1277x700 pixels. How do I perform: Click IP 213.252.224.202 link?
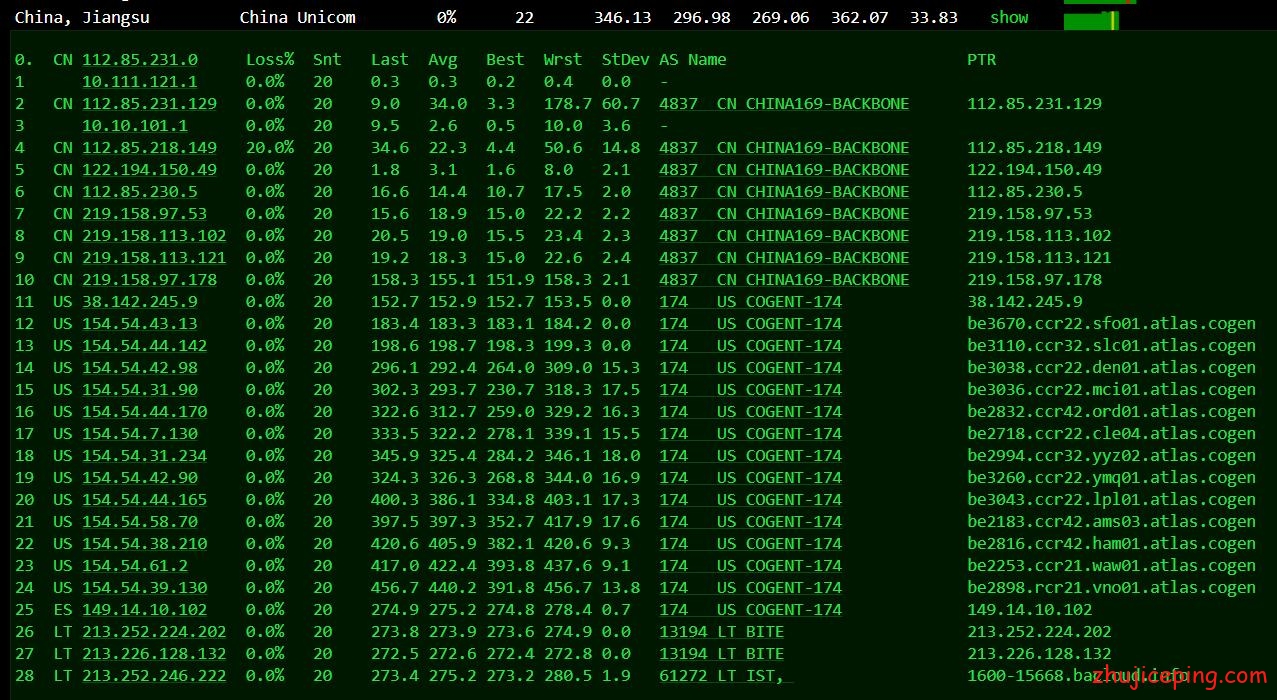point(154,632)
